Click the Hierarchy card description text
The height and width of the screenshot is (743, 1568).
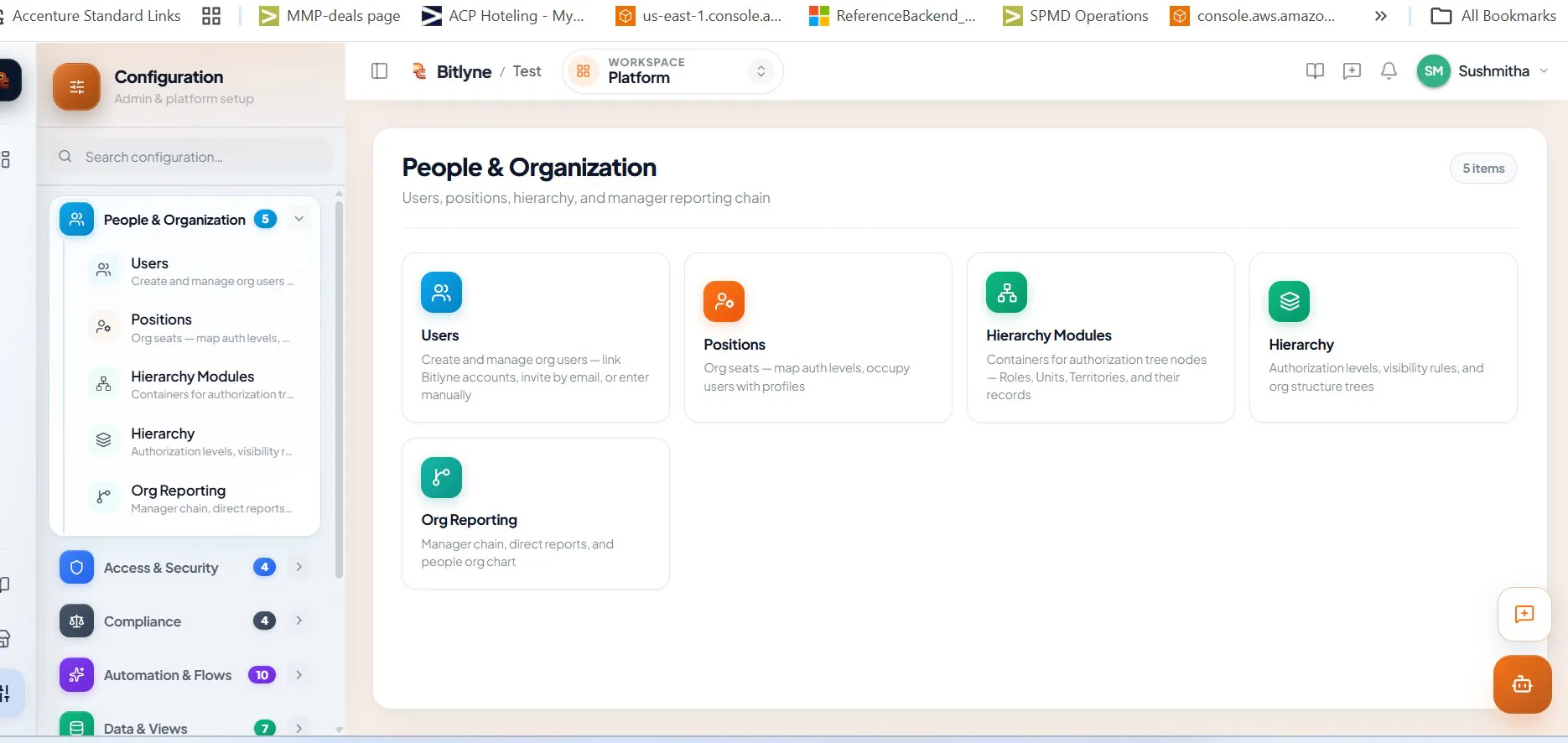(x=1376, y=377)
